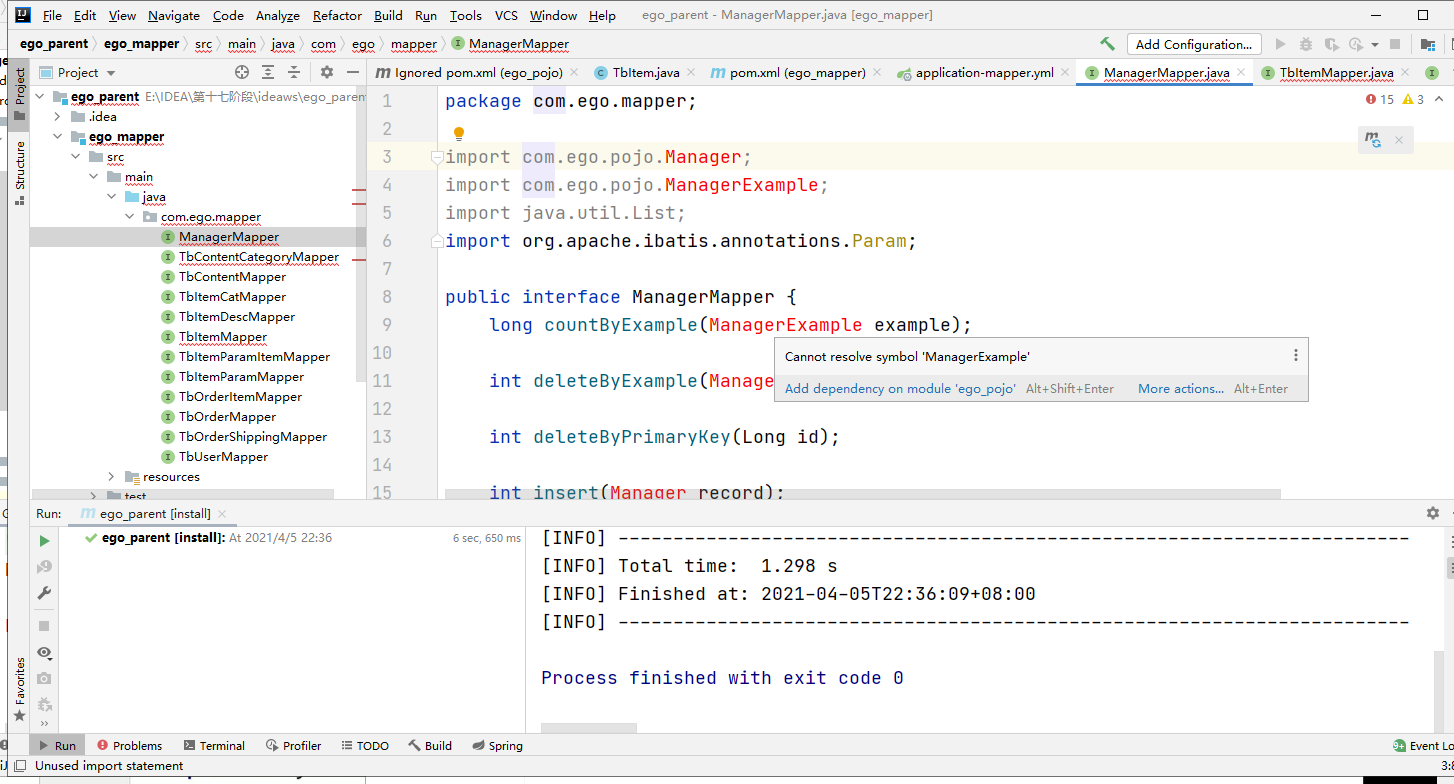Click the editor horizontal scrollbar

coord(862,494)
